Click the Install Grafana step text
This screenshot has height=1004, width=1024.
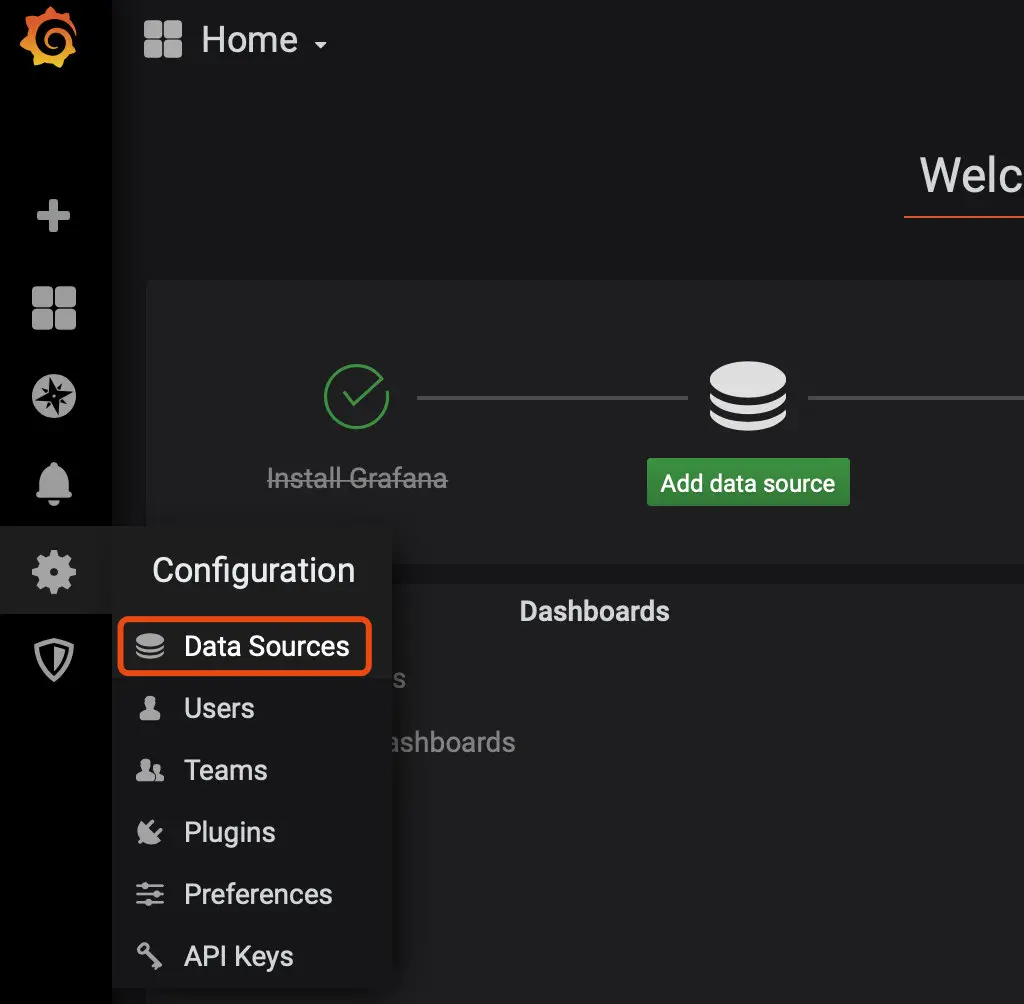click(x=357, y=478)
